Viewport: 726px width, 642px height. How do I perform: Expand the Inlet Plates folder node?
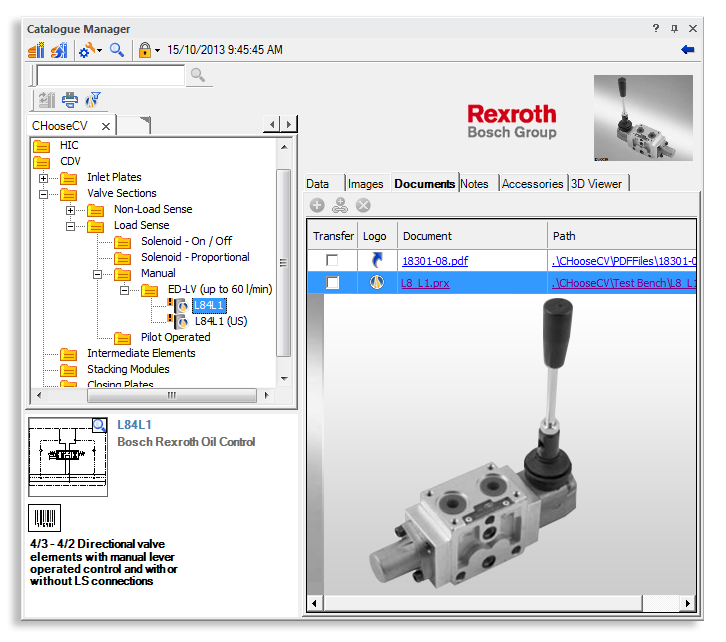tap(44, 178)
